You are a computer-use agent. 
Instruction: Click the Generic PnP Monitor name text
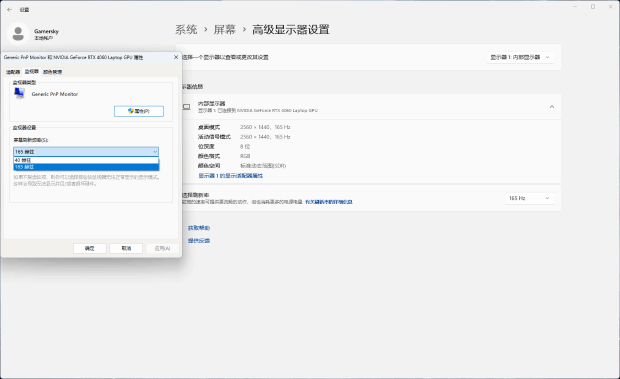point(55,94)
